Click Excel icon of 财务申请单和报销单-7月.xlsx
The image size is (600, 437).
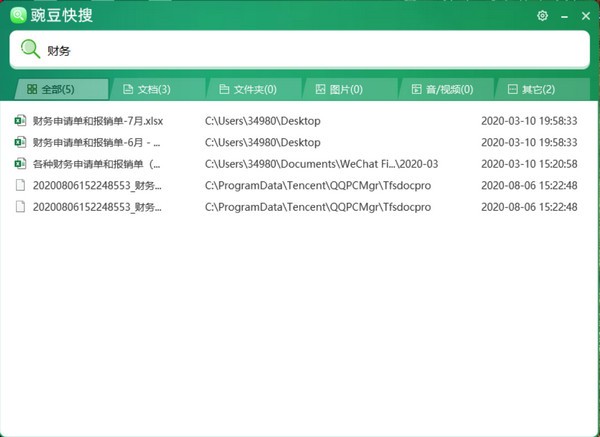pos(20,121)
